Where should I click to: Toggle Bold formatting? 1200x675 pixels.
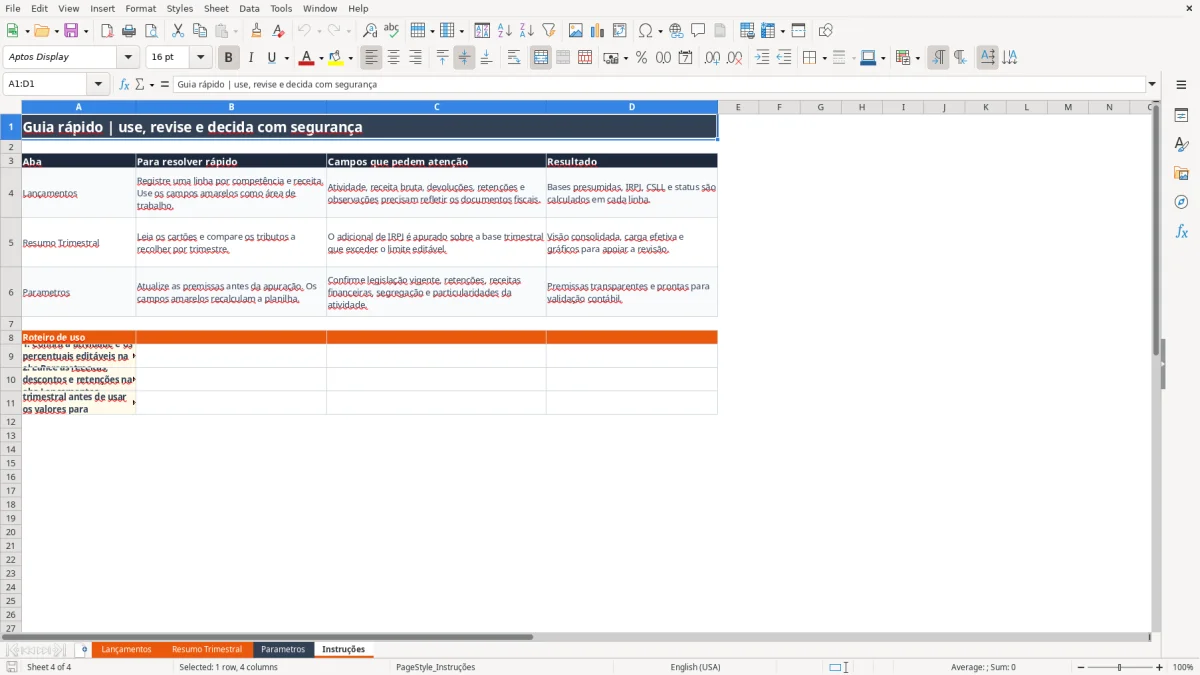click(x=229, y=58)
